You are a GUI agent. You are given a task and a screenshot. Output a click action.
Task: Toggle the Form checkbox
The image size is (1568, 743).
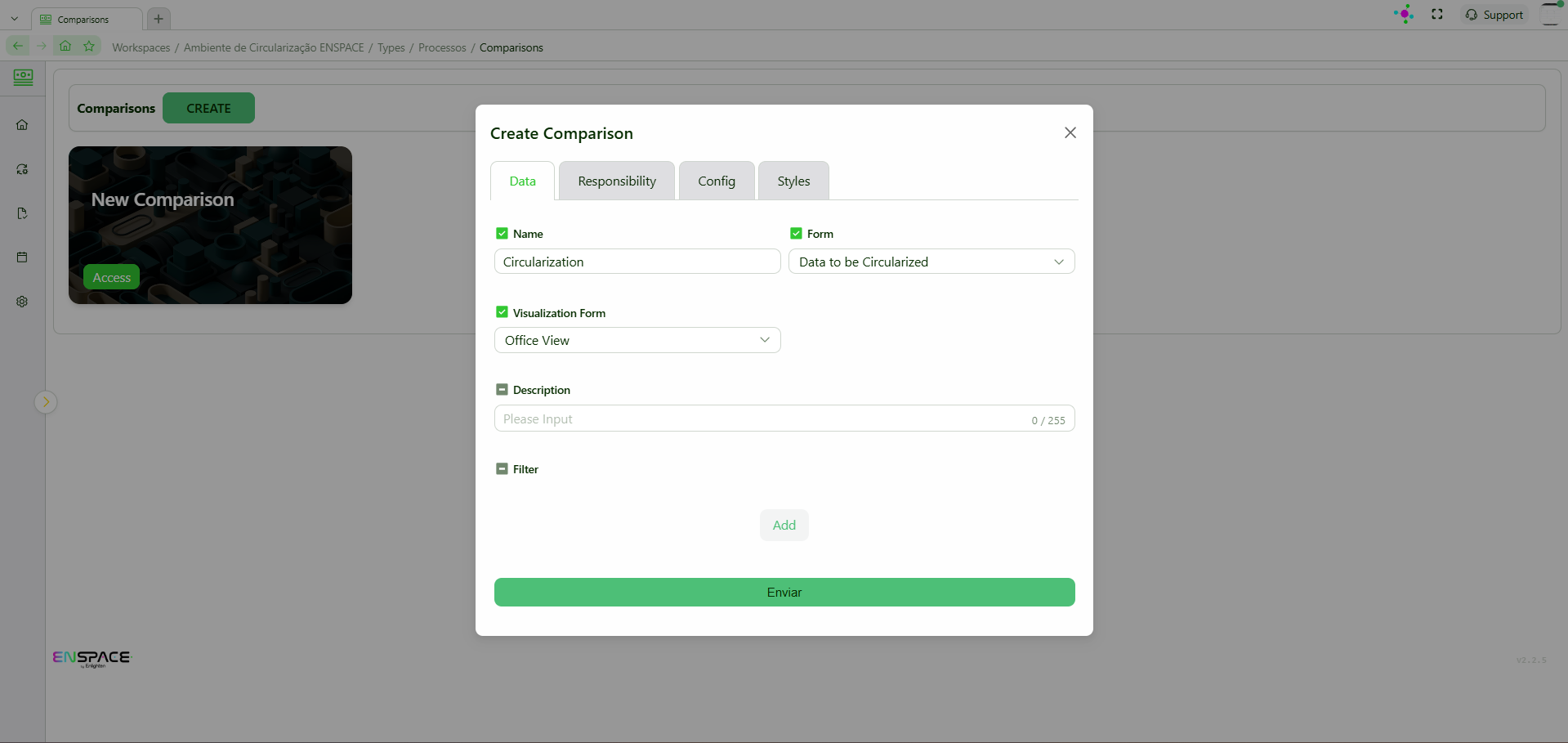click(796, 233)
